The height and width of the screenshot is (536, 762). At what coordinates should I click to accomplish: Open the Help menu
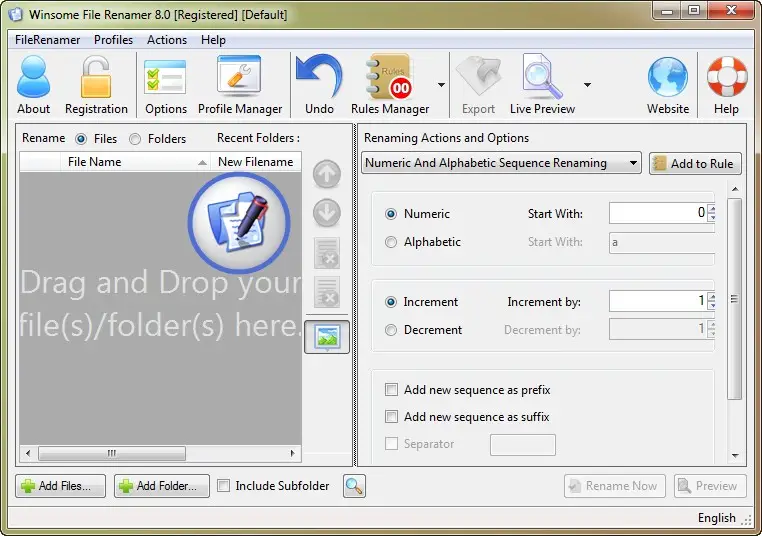click(x=213, y=40)
